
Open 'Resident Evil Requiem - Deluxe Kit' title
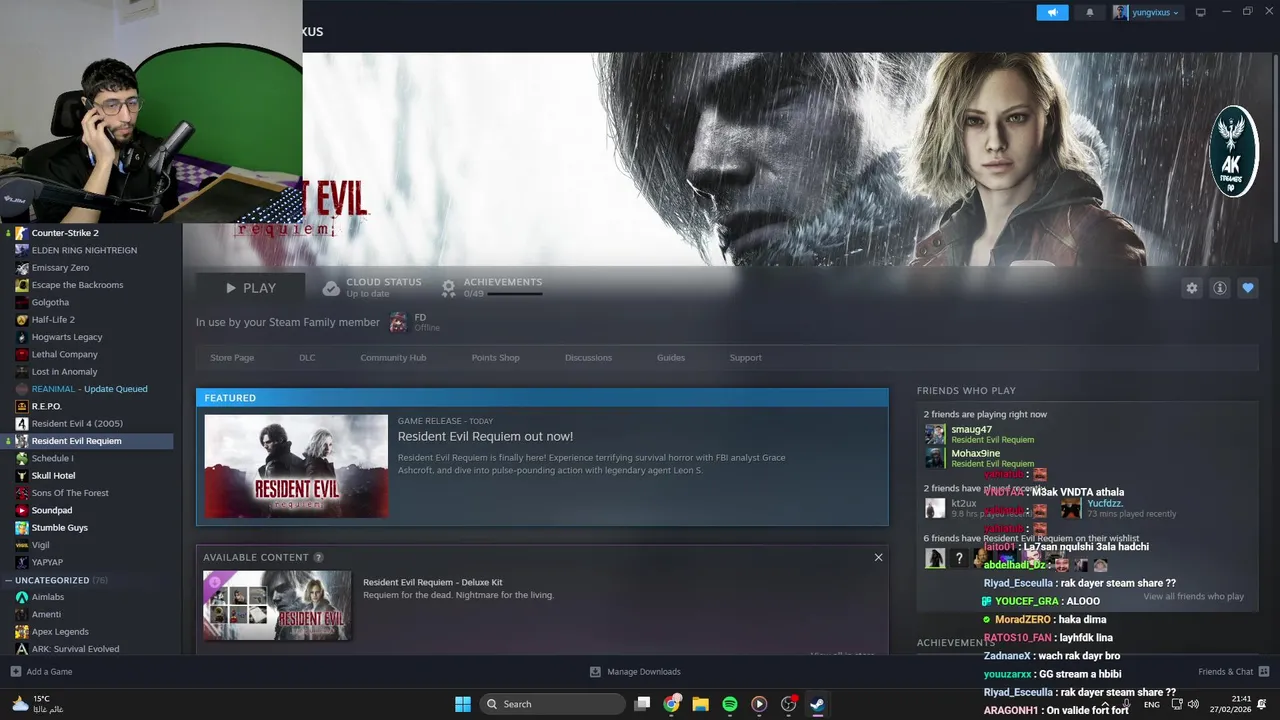pyautogui.click(x=432, y=582)
